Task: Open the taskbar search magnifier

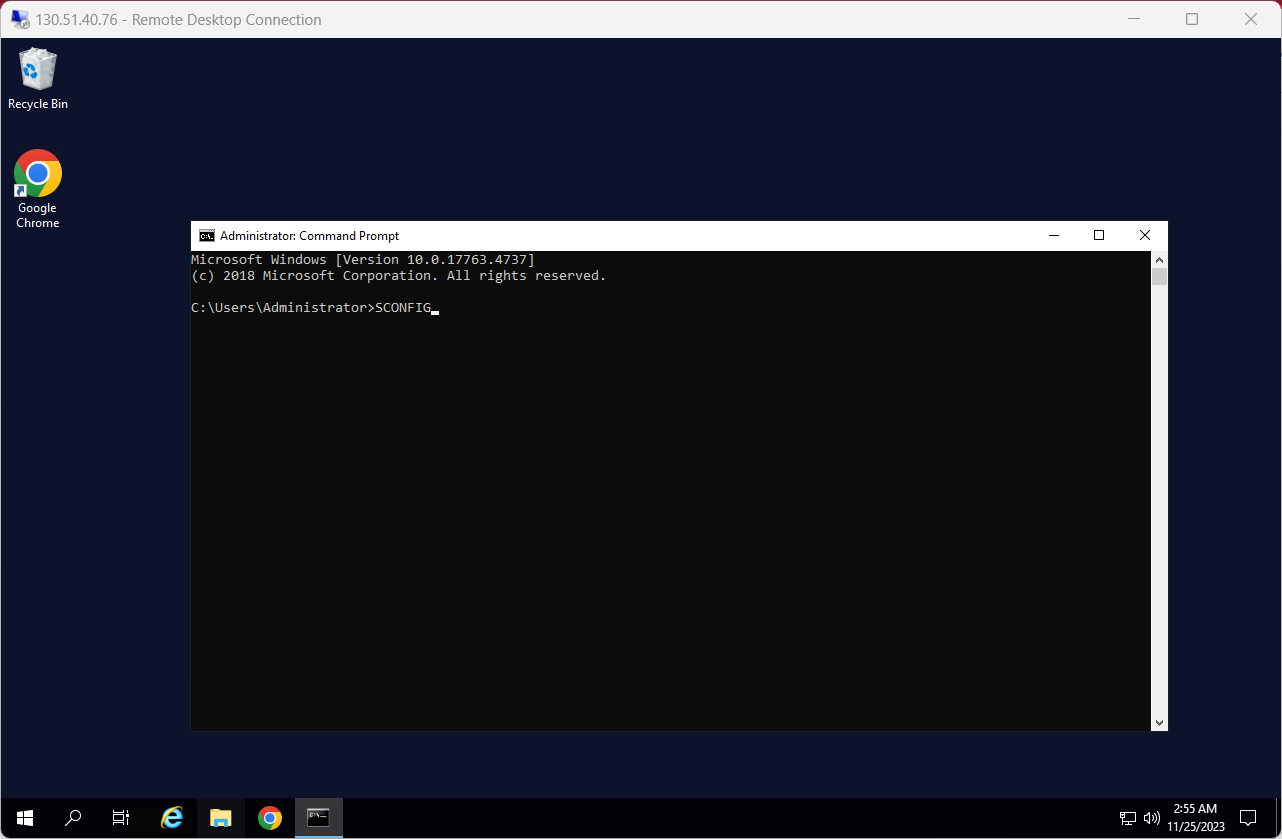Action: click(x=73, y=817)
